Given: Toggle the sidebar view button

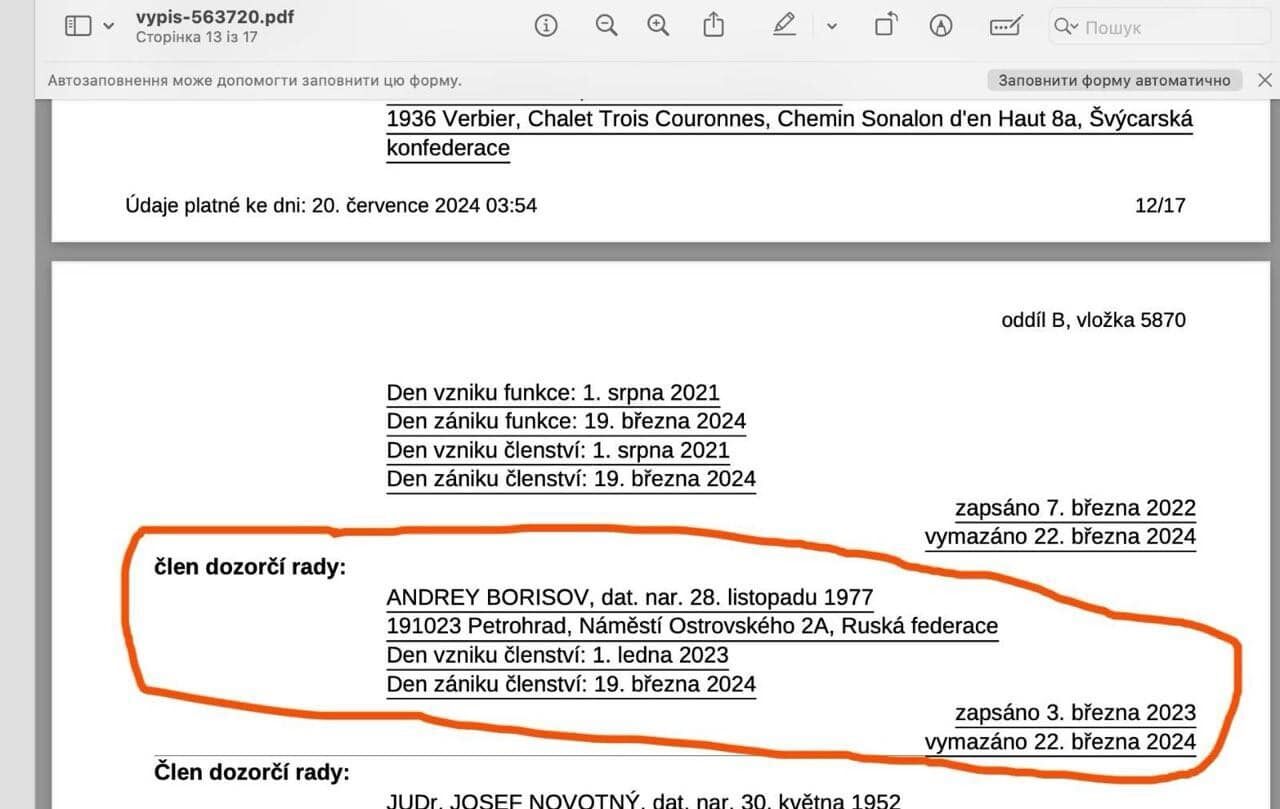Looking at the screenshot, I should pos(78,26).
